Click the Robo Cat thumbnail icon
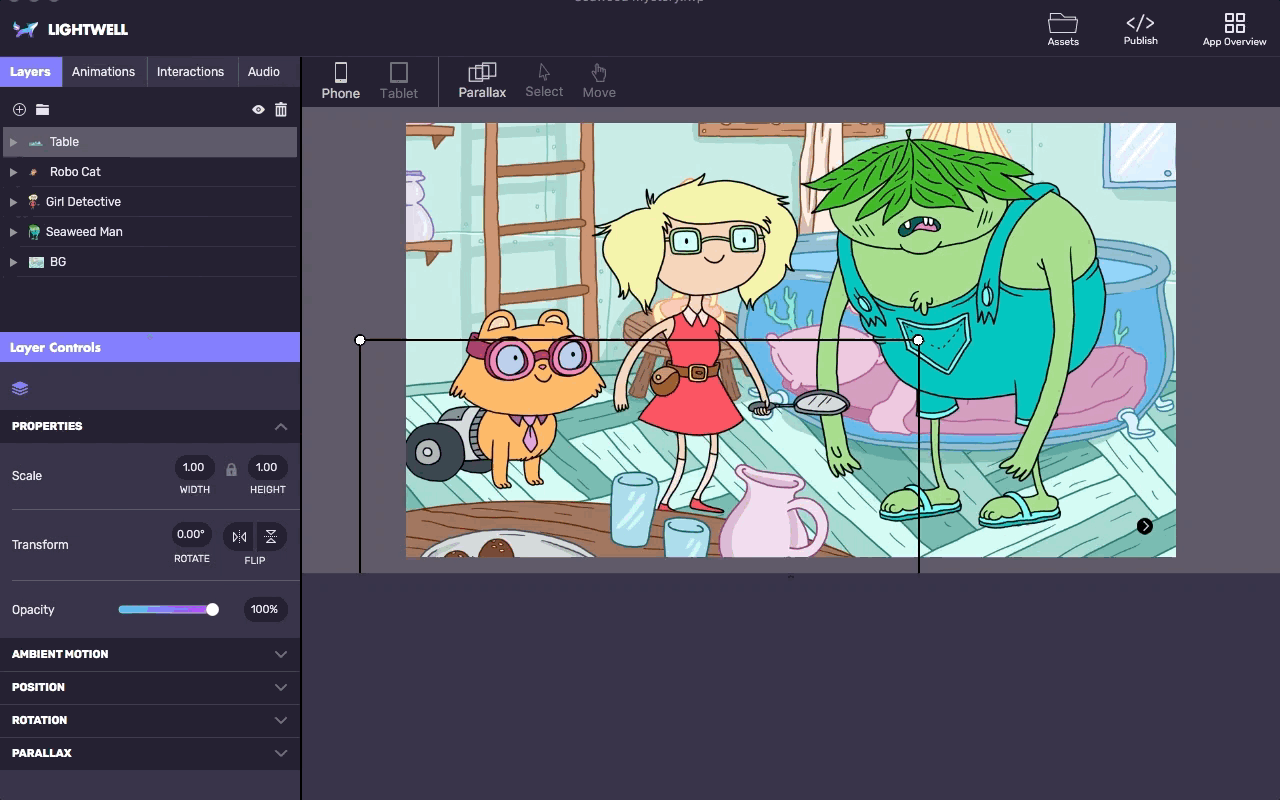The width and height of the screenshot is (1280, 800). coord(34,172)
